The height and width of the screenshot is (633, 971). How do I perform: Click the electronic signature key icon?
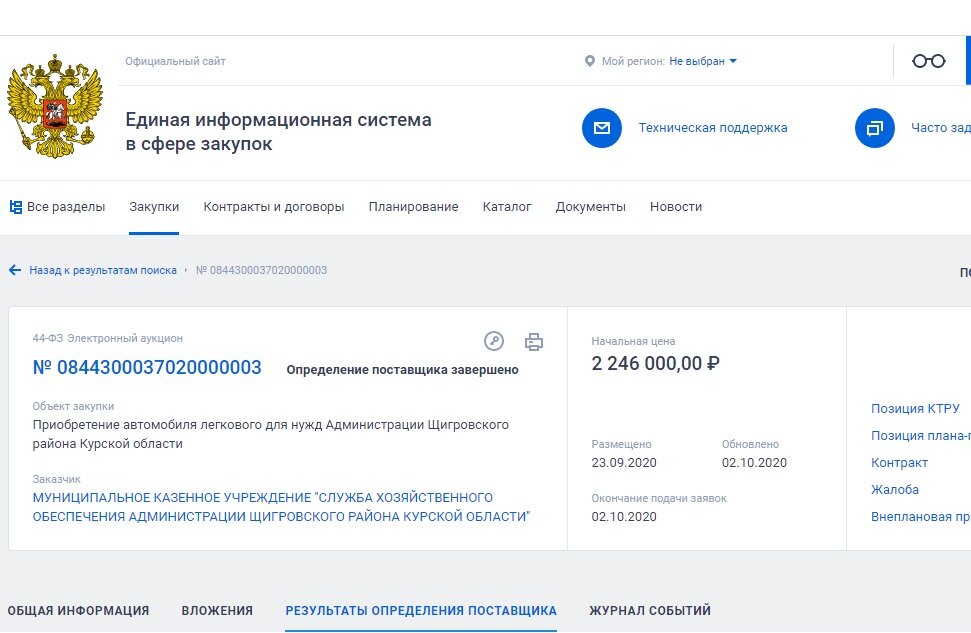[494, 341]
